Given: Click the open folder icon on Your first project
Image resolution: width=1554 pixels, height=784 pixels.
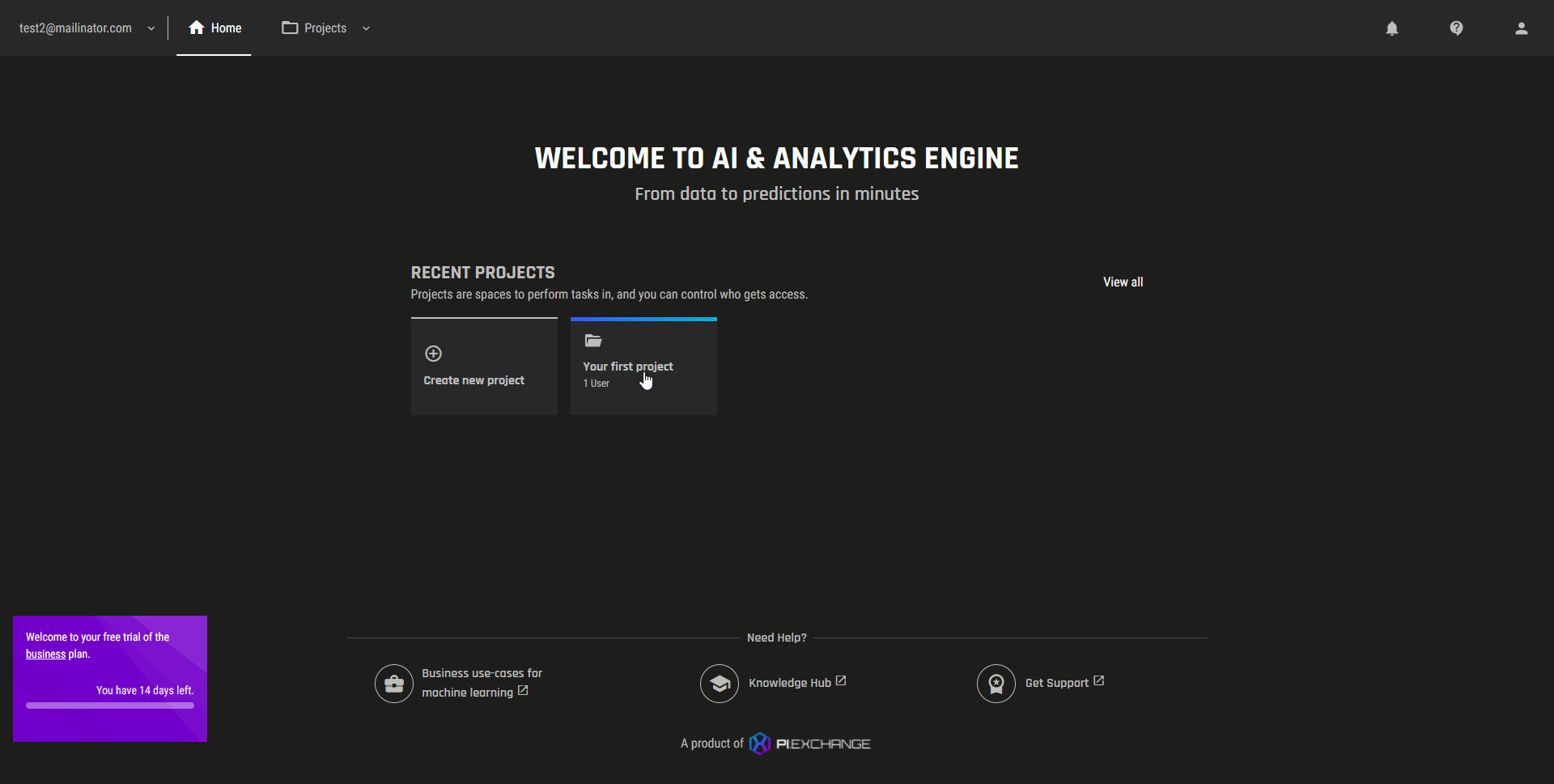Looking at the screenshot, I should tap(593, 341).
